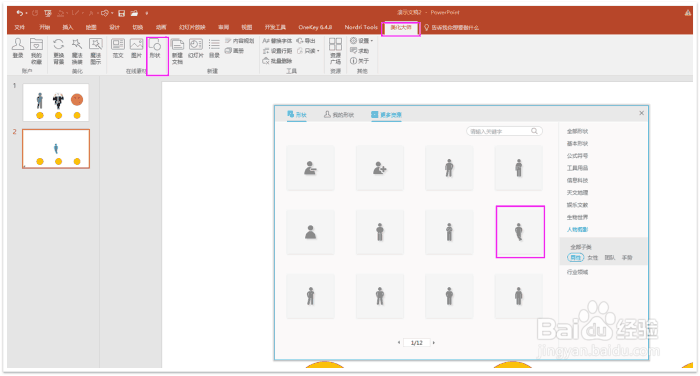This screenshot has width=700, height=376.
Task: Click 设置行距 line spacing tool
Action: point(277,51)
